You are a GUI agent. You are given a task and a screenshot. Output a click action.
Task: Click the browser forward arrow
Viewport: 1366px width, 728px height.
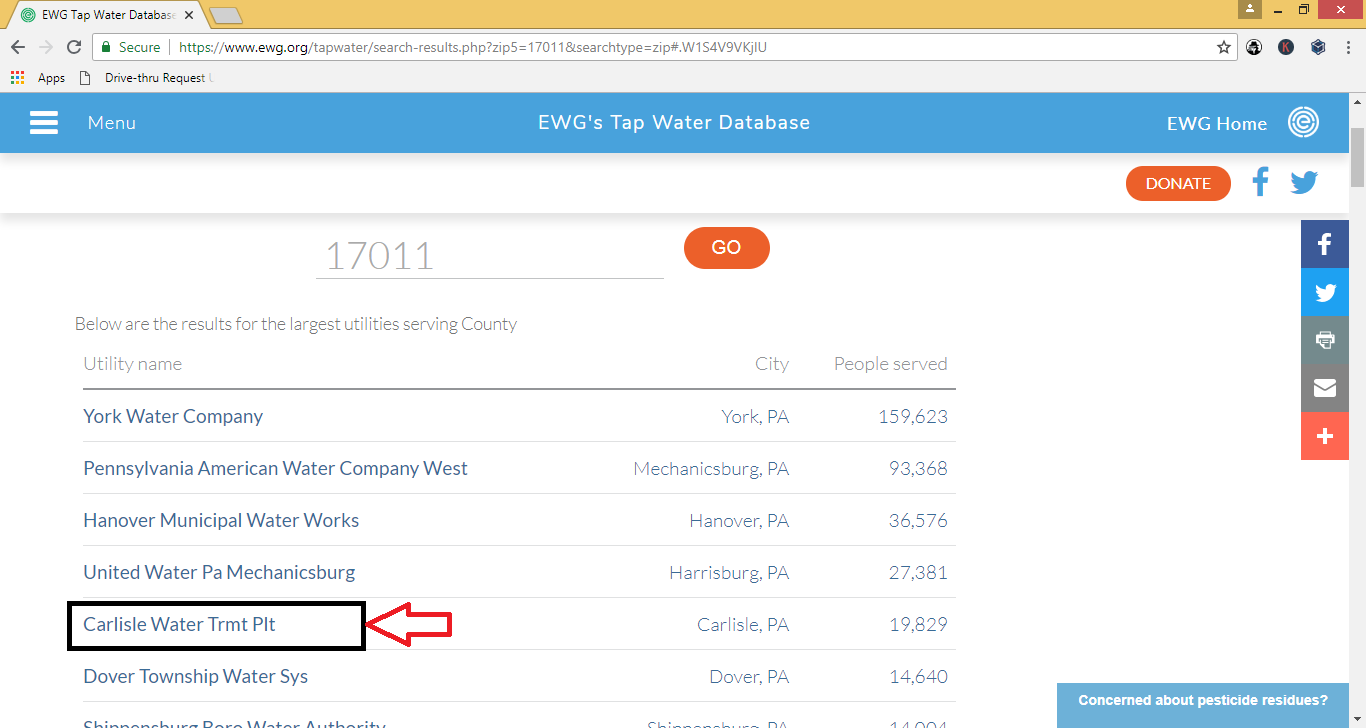[46, 47]
